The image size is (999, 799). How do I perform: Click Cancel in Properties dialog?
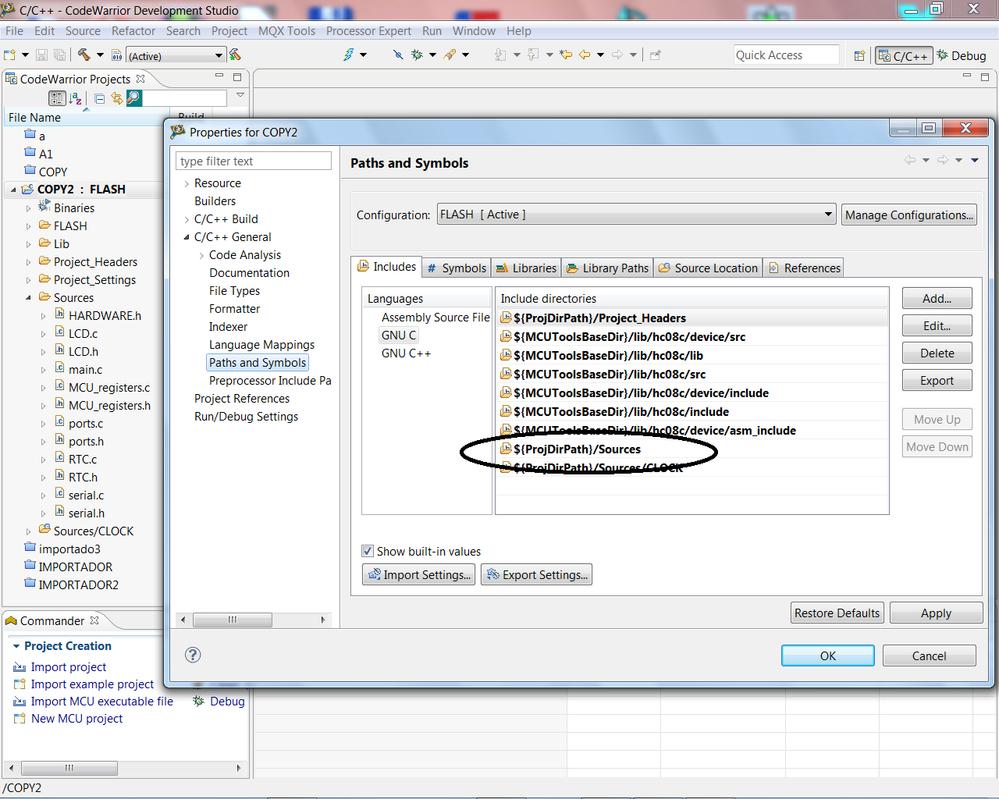[x=929, y=656]
